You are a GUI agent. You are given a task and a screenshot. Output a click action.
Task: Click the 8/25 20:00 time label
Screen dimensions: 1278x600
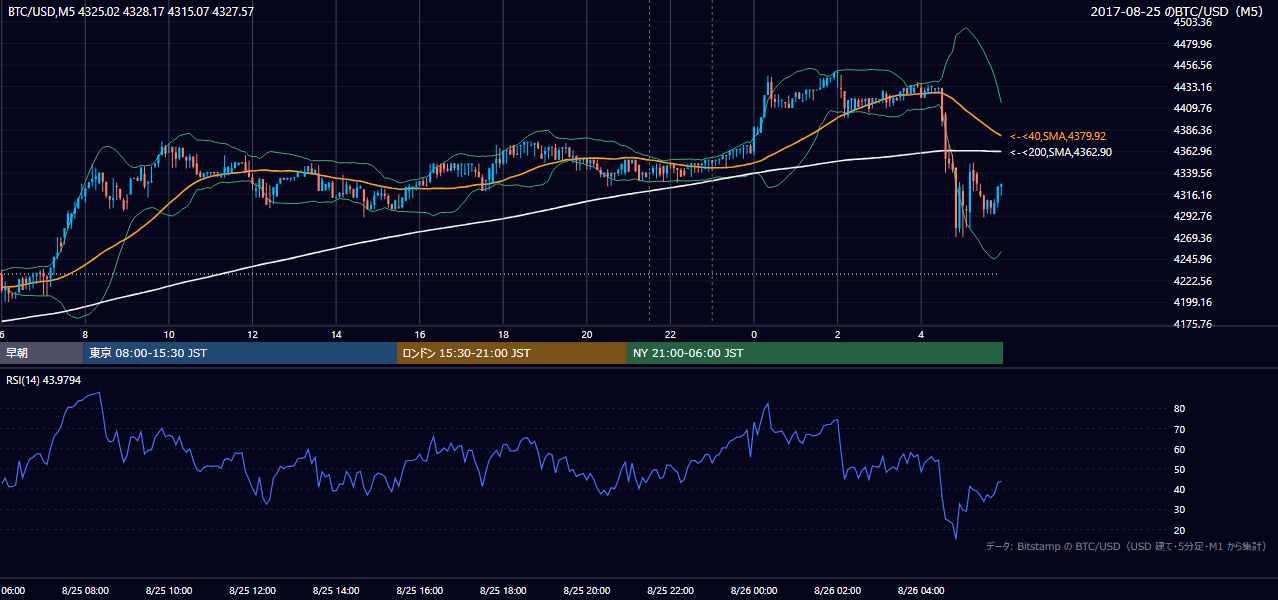click(587, 591)
